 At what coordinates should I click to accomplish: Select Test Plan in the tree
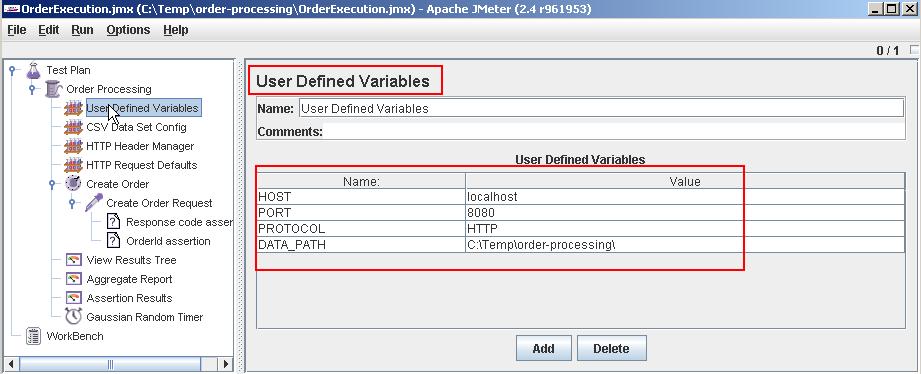[68, 70]
